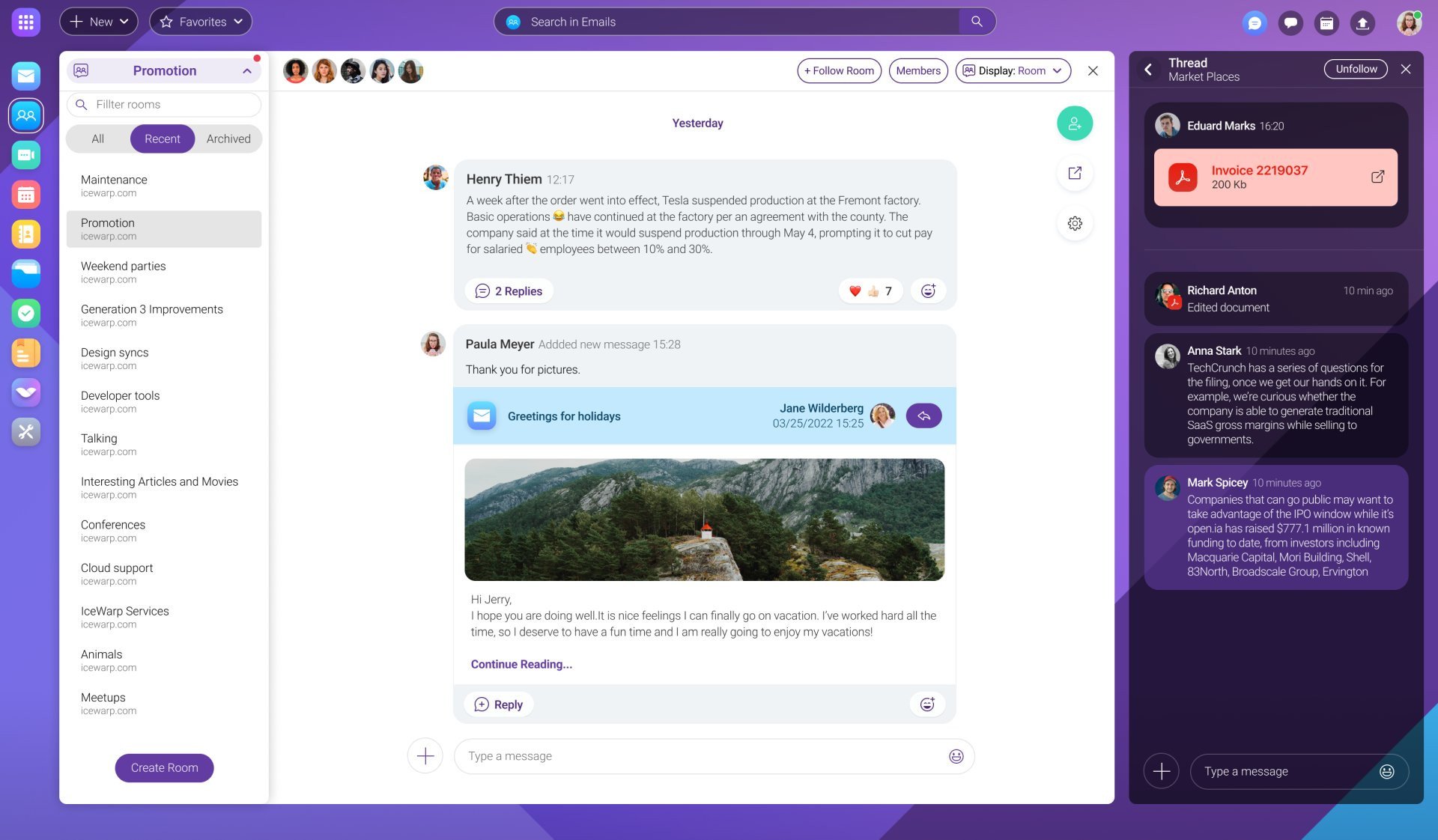Image resolution: width=1438 pixels, height=840 pixels.
Task: Expand the New dropdown menu
Action: 99,22
